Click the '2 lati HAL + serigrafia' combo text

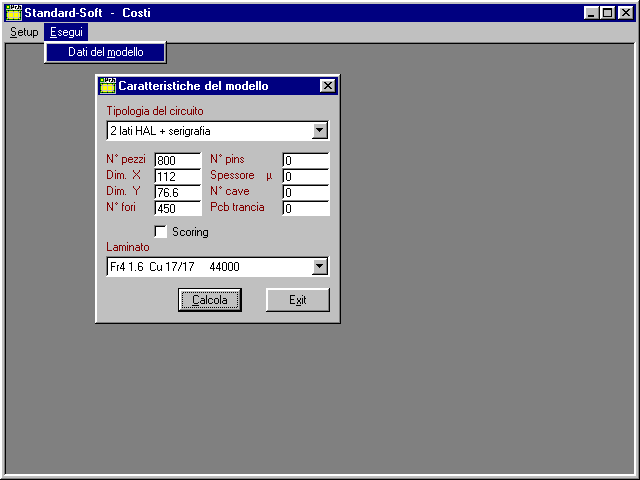(x=160, y=131)
